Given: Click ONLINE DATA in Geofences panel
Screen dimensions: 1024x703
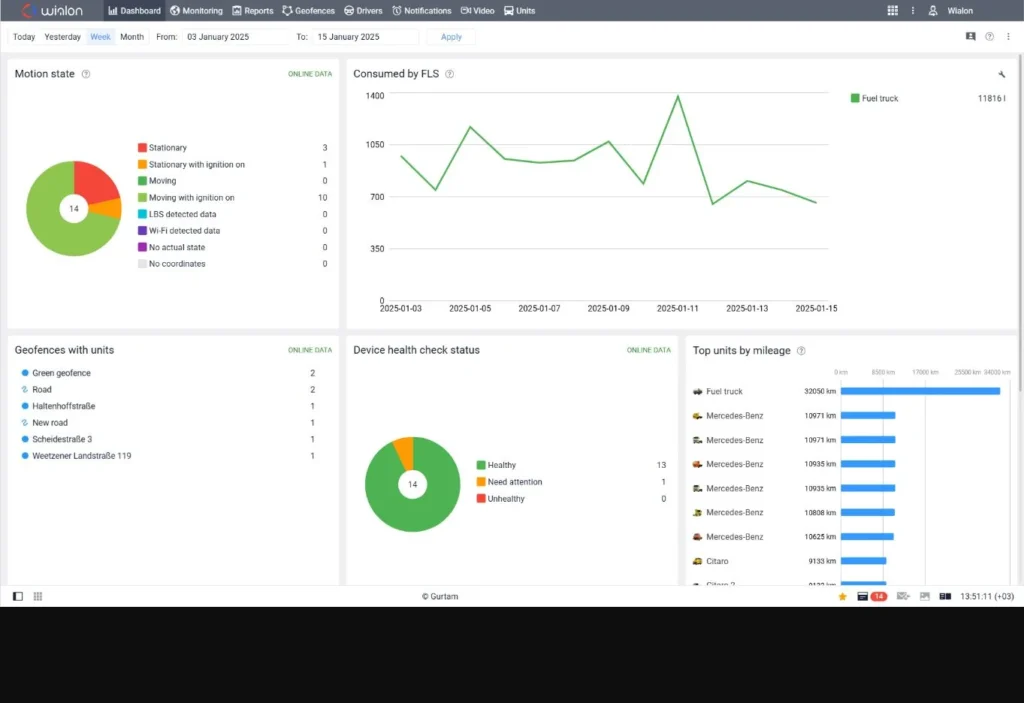Looking at the screenshot, I should click(310, 350).
